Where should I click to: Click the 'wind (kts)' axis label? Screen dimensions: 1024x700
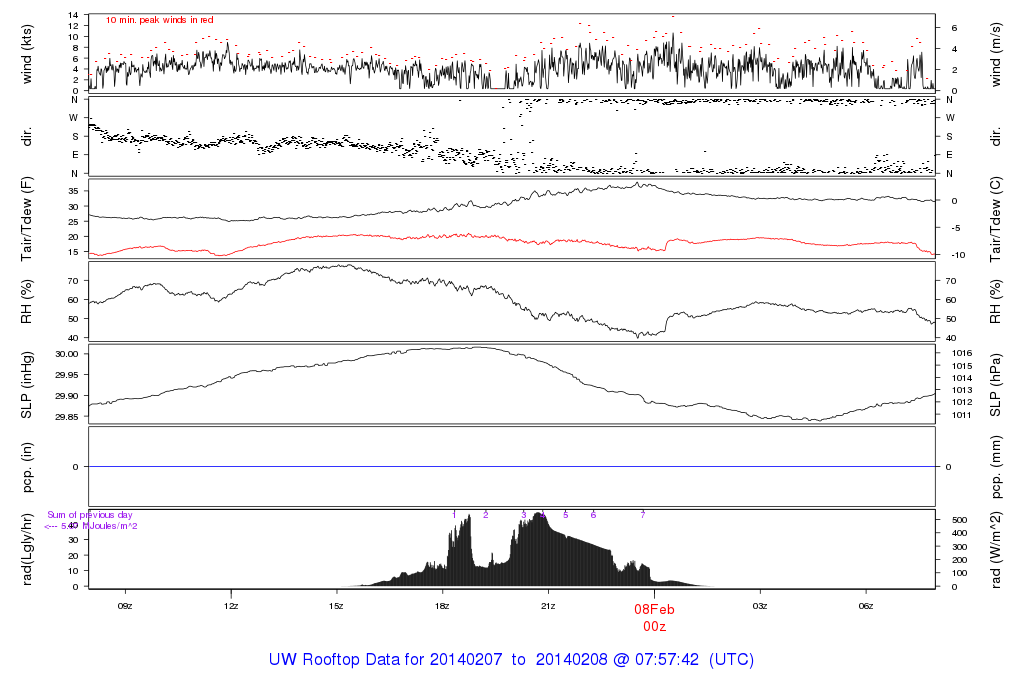coord(27,54)
